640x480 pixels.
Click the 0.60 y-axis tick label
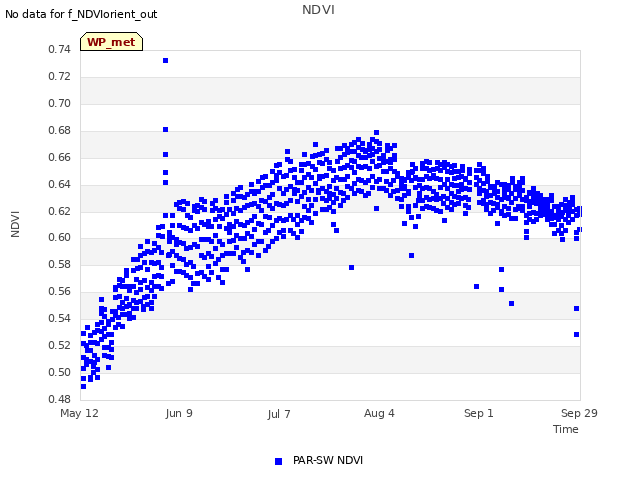[59, 238]
